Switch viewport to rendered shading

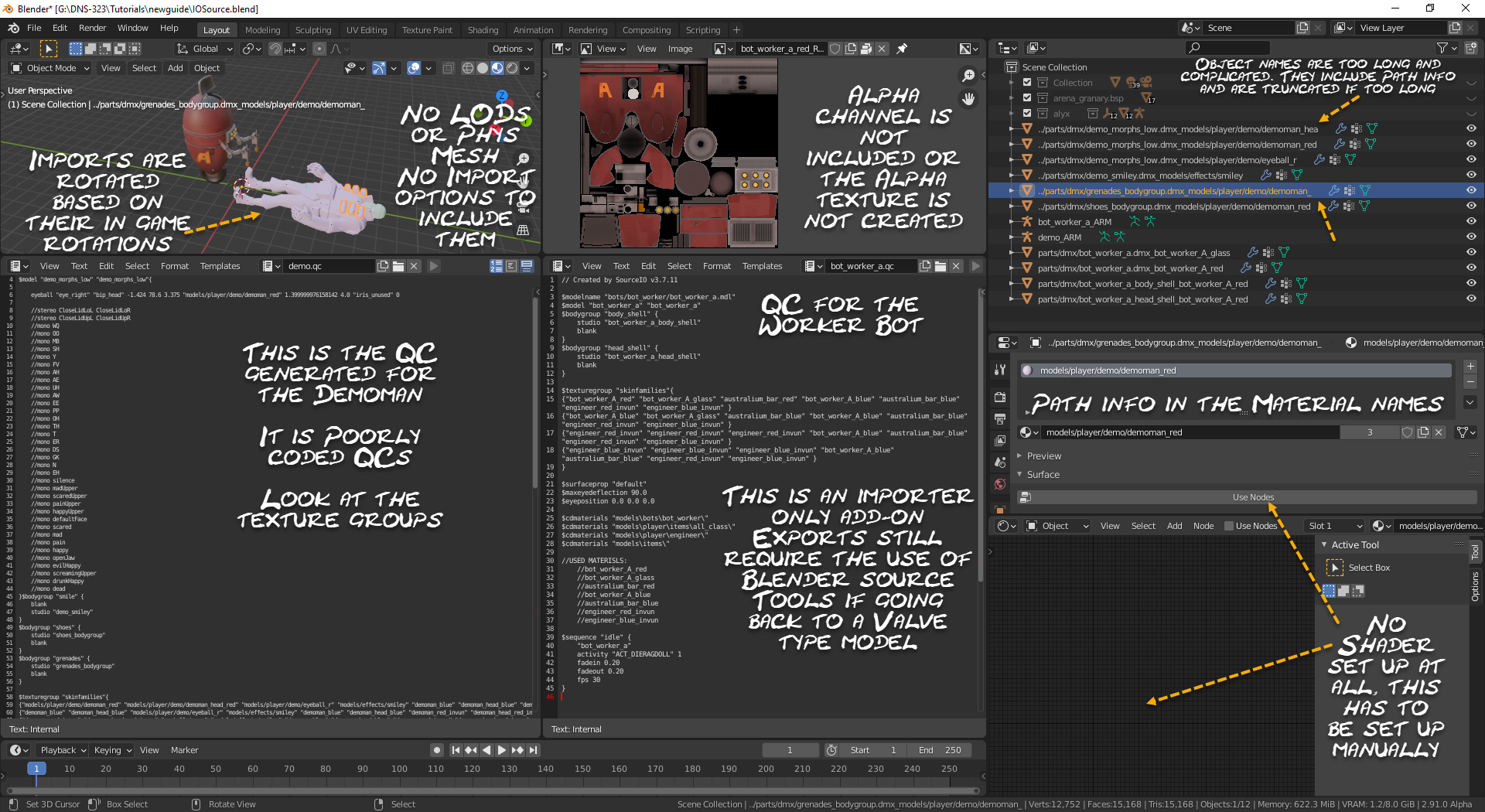[x=512, y=68]
